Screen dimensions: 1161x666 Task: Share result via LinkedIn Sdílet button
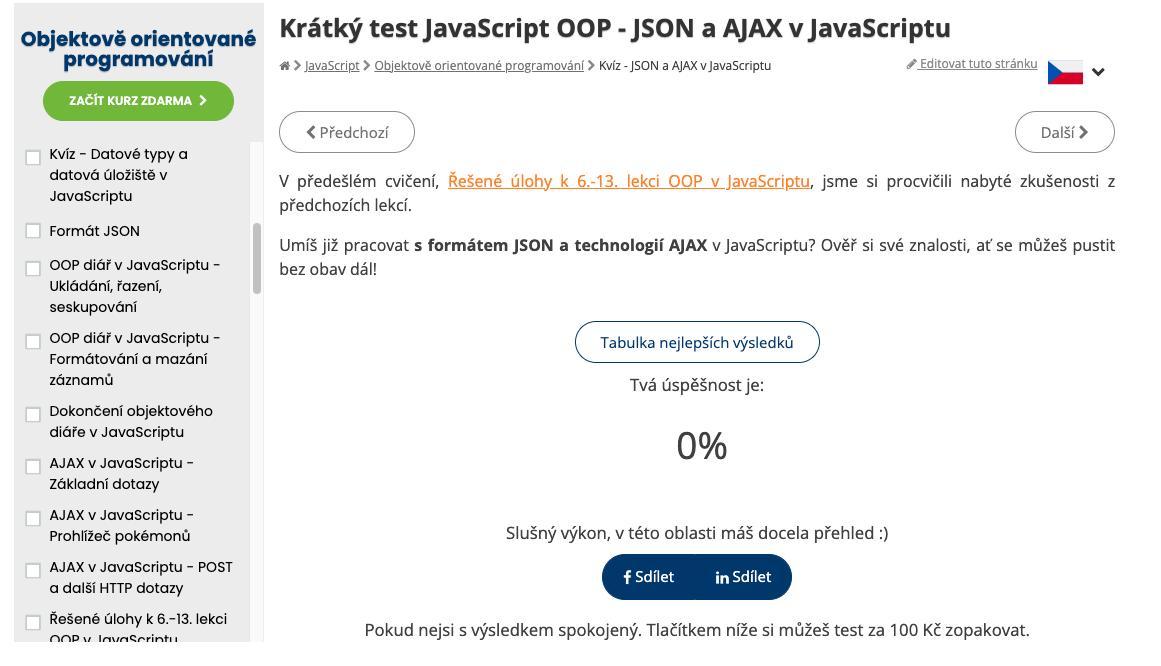click(x=743, y=577)
